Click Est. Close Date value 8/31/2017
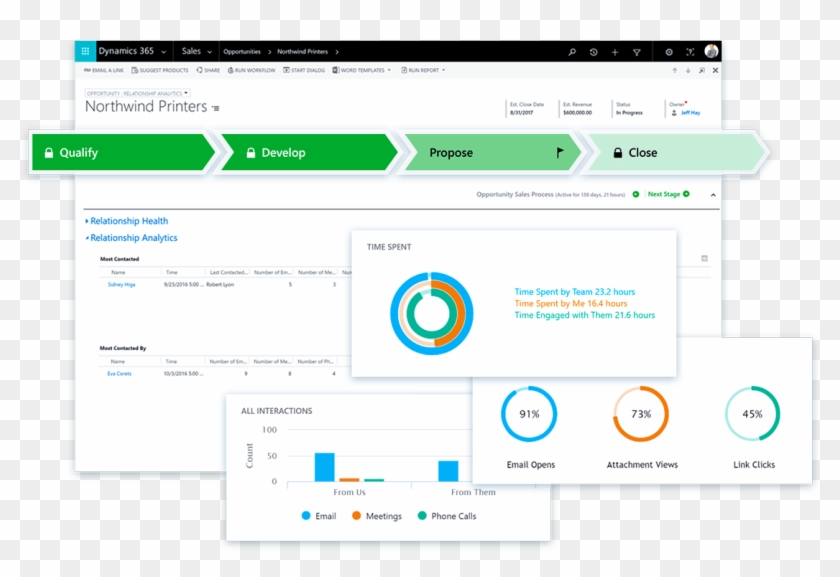 pos(521,113)
